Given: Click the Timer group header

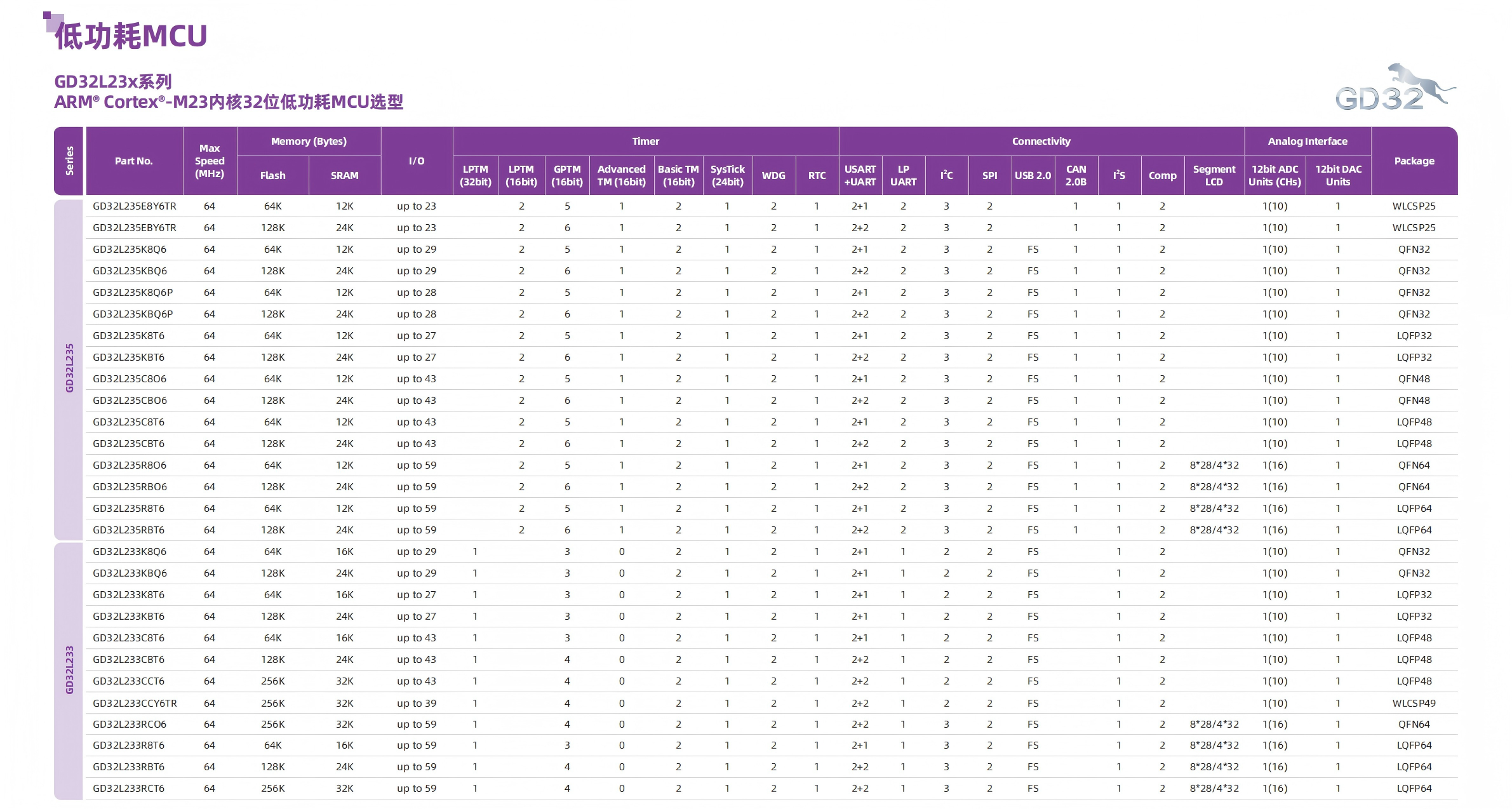Looking at the screenshot, I should (645, 141).
